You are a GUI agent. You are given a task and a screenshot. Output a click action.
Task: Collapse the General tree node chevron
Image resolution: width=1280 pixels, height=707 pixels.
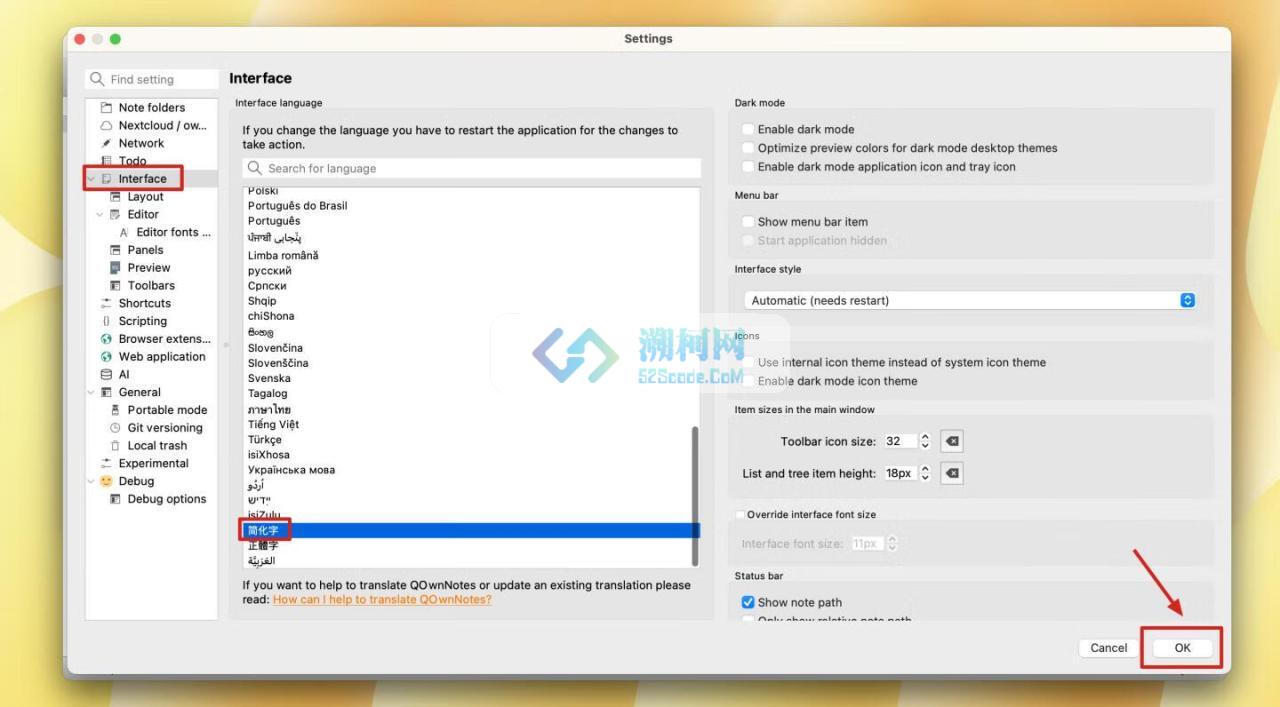91,392
